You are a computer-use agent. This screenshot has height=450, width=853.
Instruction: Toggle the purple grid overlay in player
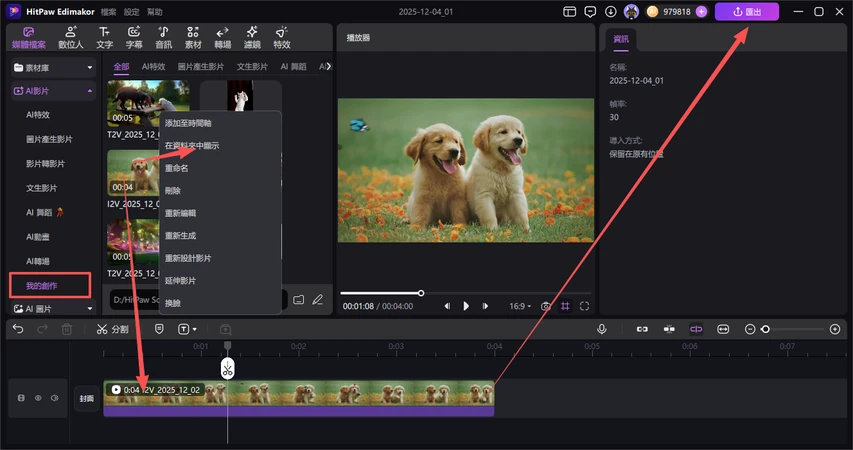coord(565,306)
